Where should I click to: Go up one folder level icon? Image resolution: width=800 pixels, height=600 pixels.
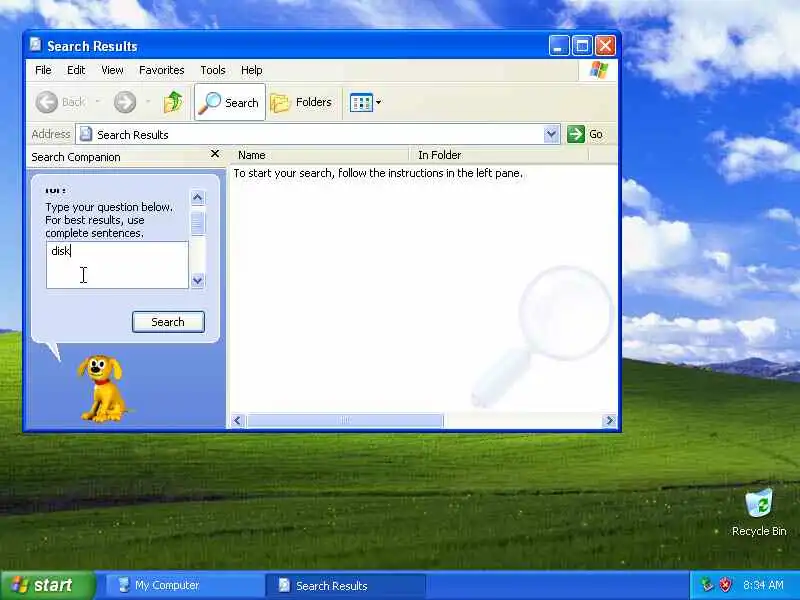[173, 102]
